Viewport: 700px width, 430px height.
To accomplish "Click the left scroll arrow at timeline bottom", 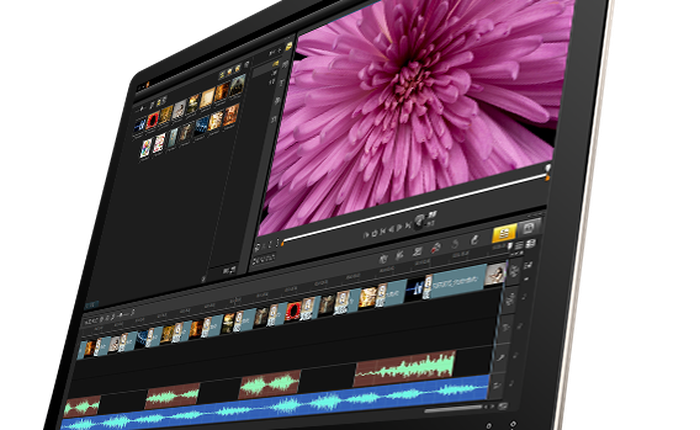I will coord(488,407).
